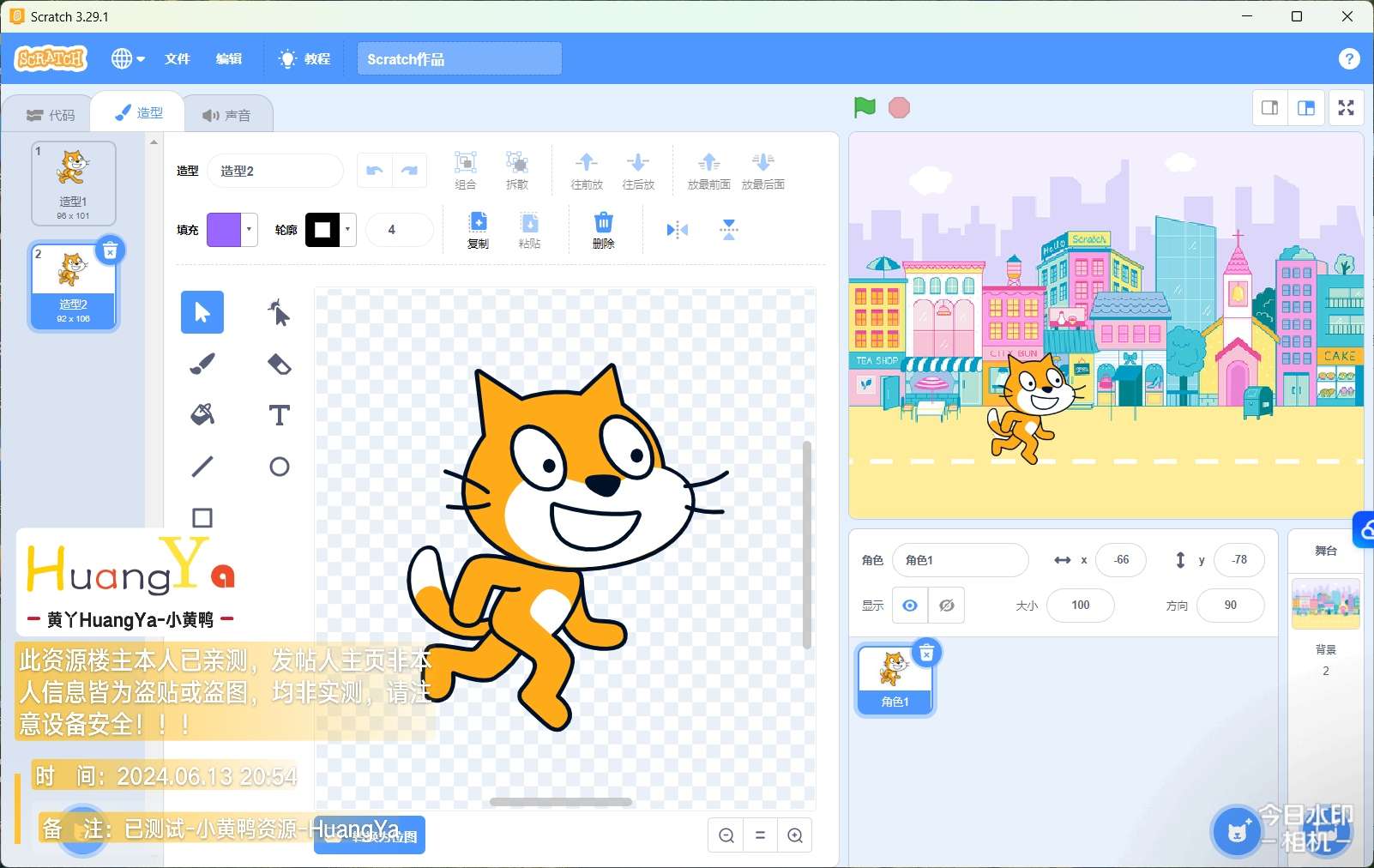The image size is (1374, 868).
Task: Reset canvas zoom with equals icon
Action: pos(760,835)
